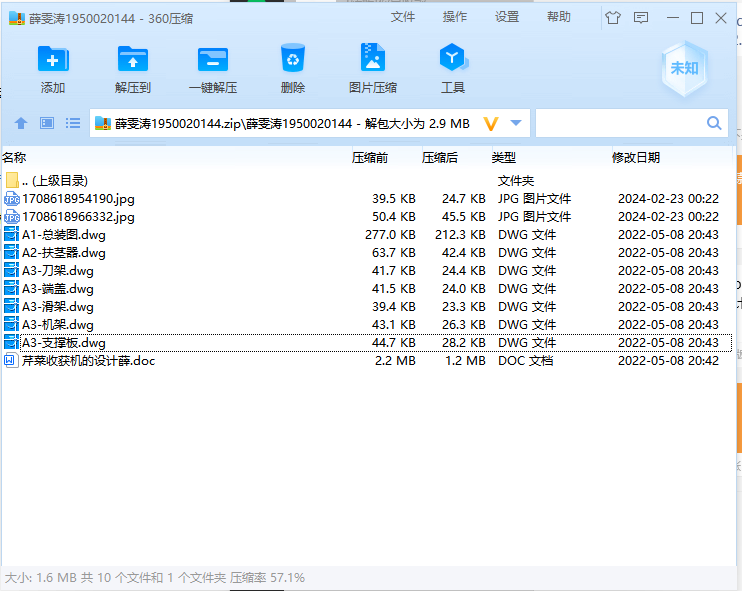Open the 工具 (Tools) icon
This screenshot has height=591, width=742.
pyautogui.click(x=453, y=57)
